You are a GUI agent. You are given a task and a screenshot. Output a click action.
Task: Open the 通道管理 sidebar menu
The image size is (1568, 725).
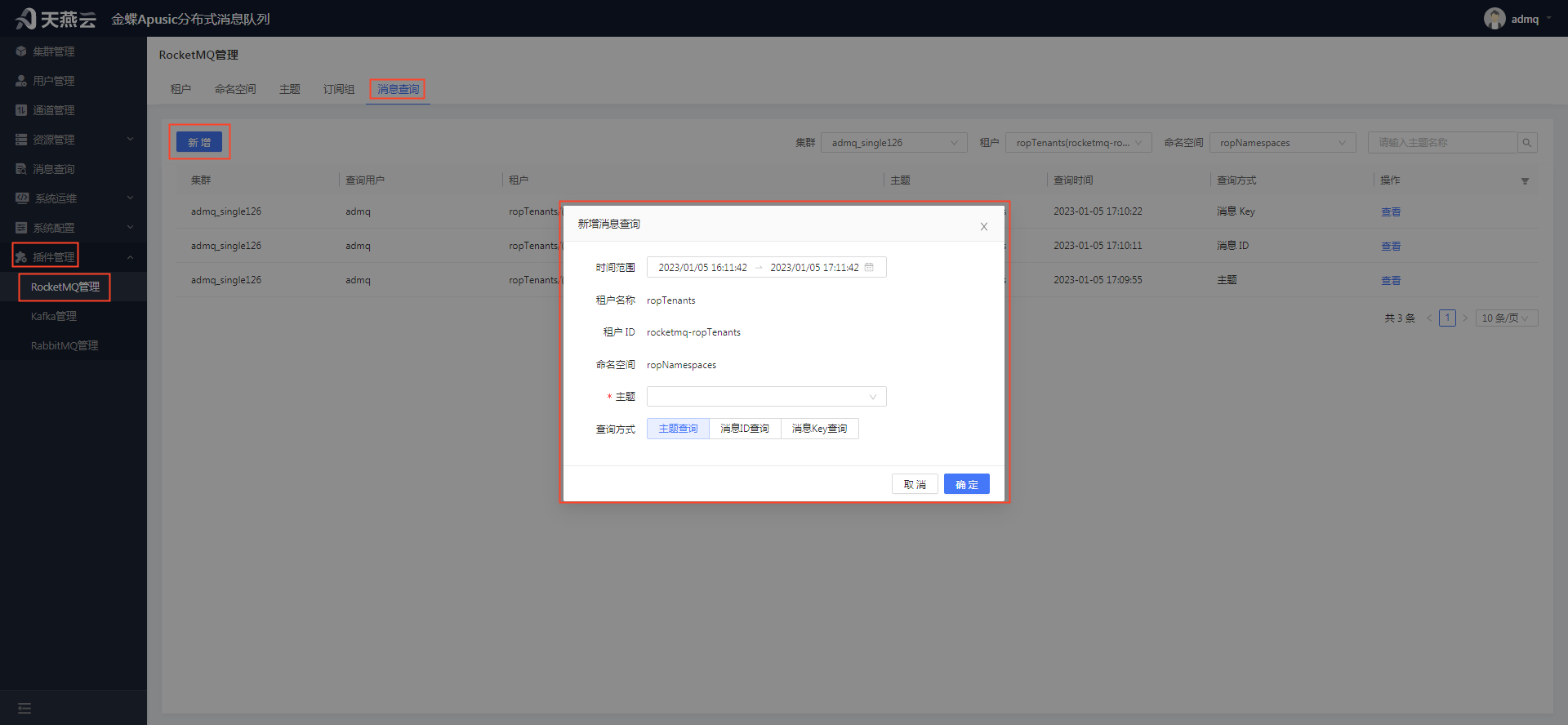tap(73, 110)
